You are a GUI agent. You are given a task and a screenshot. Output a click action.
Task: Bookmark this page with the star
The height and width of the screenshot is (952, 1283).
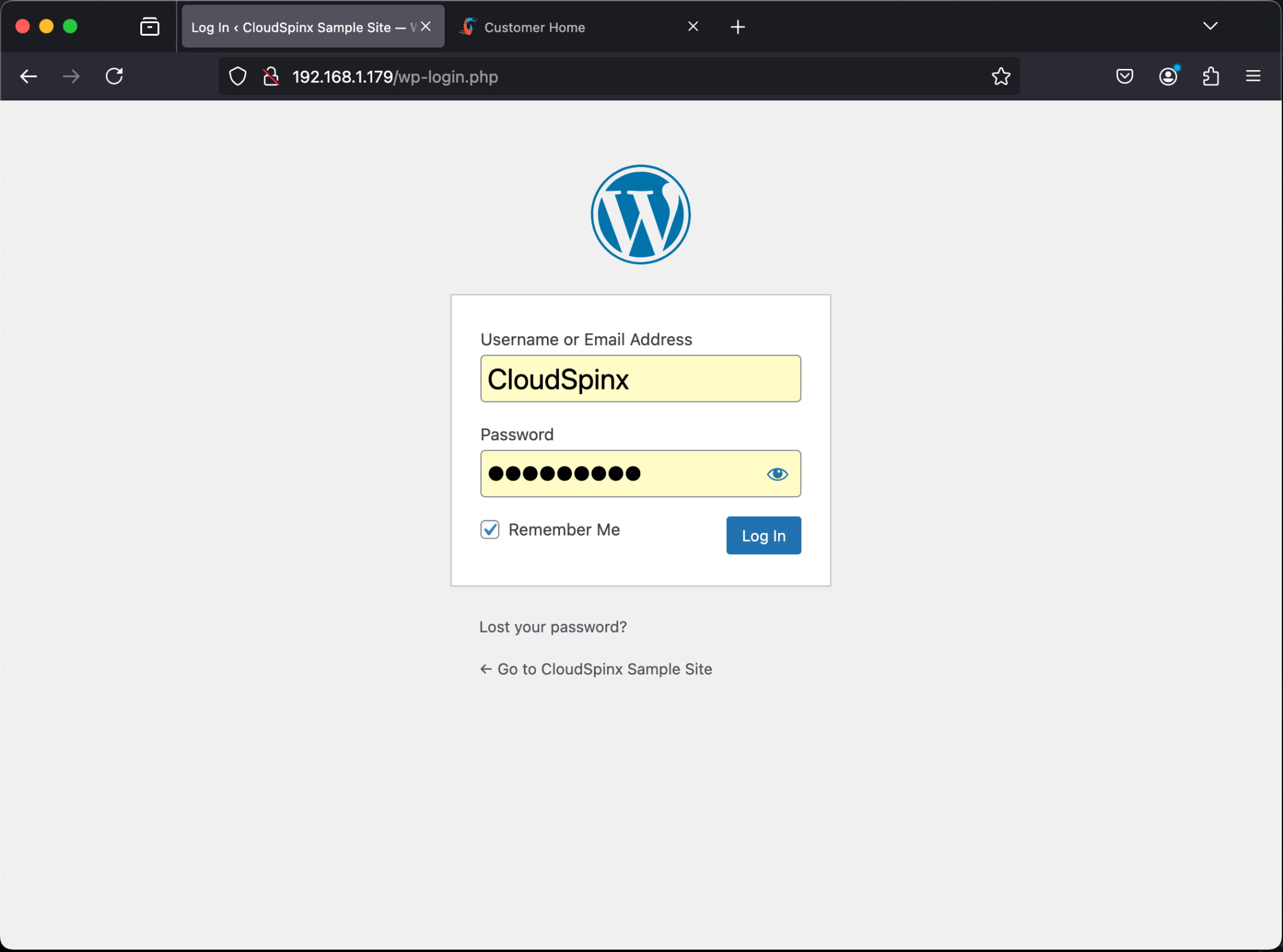tap(1000, 76)
